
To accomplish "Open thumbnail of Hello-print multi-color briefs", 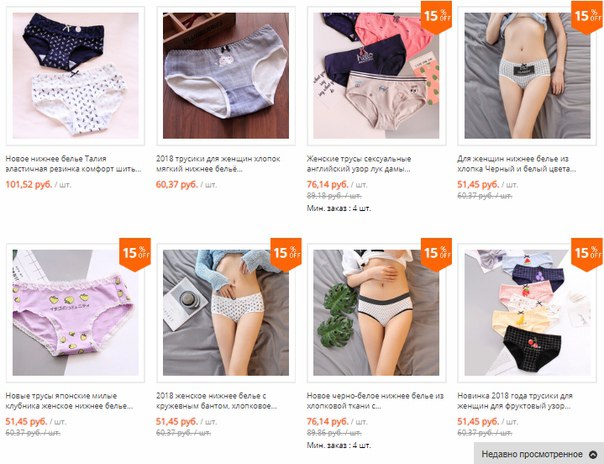I will 376,76.
